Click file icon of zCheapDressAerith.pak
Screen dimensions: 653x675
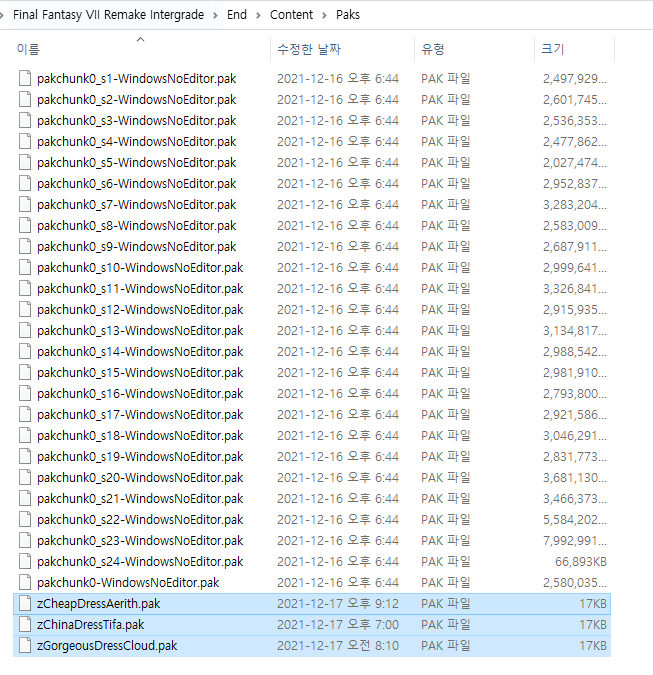[x=25, y=603]
